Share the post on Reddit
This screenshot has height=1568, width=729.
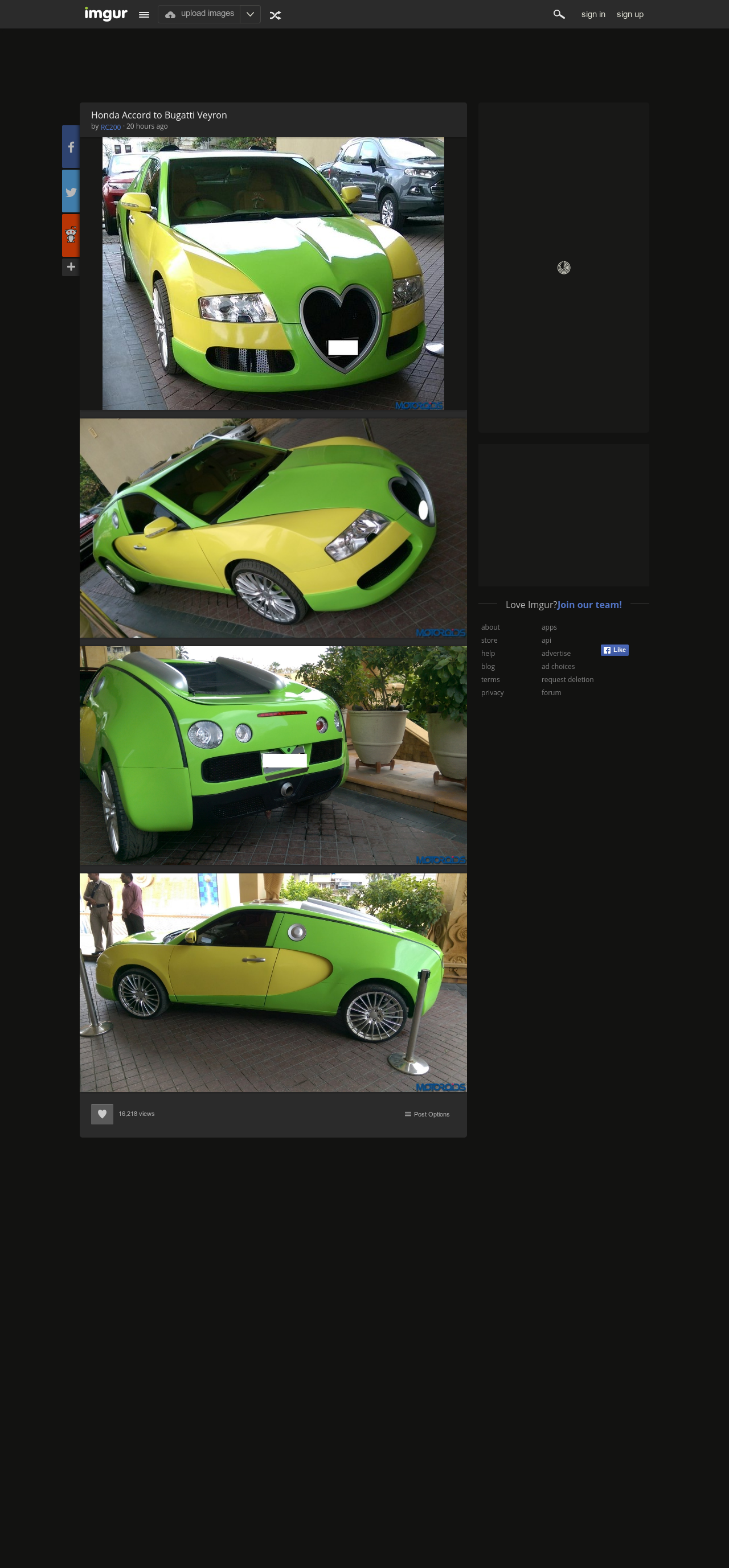(x=71, y=235)
